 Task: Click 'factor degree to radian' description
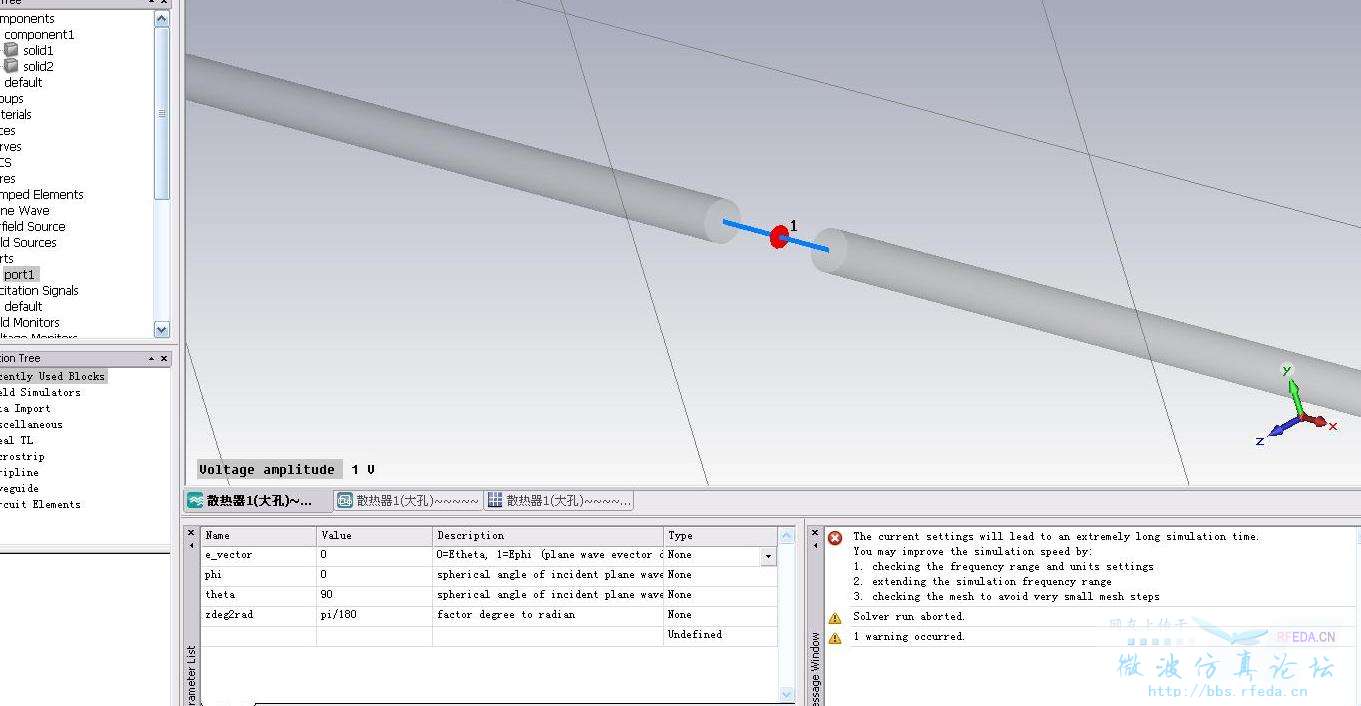pos(506,615)
